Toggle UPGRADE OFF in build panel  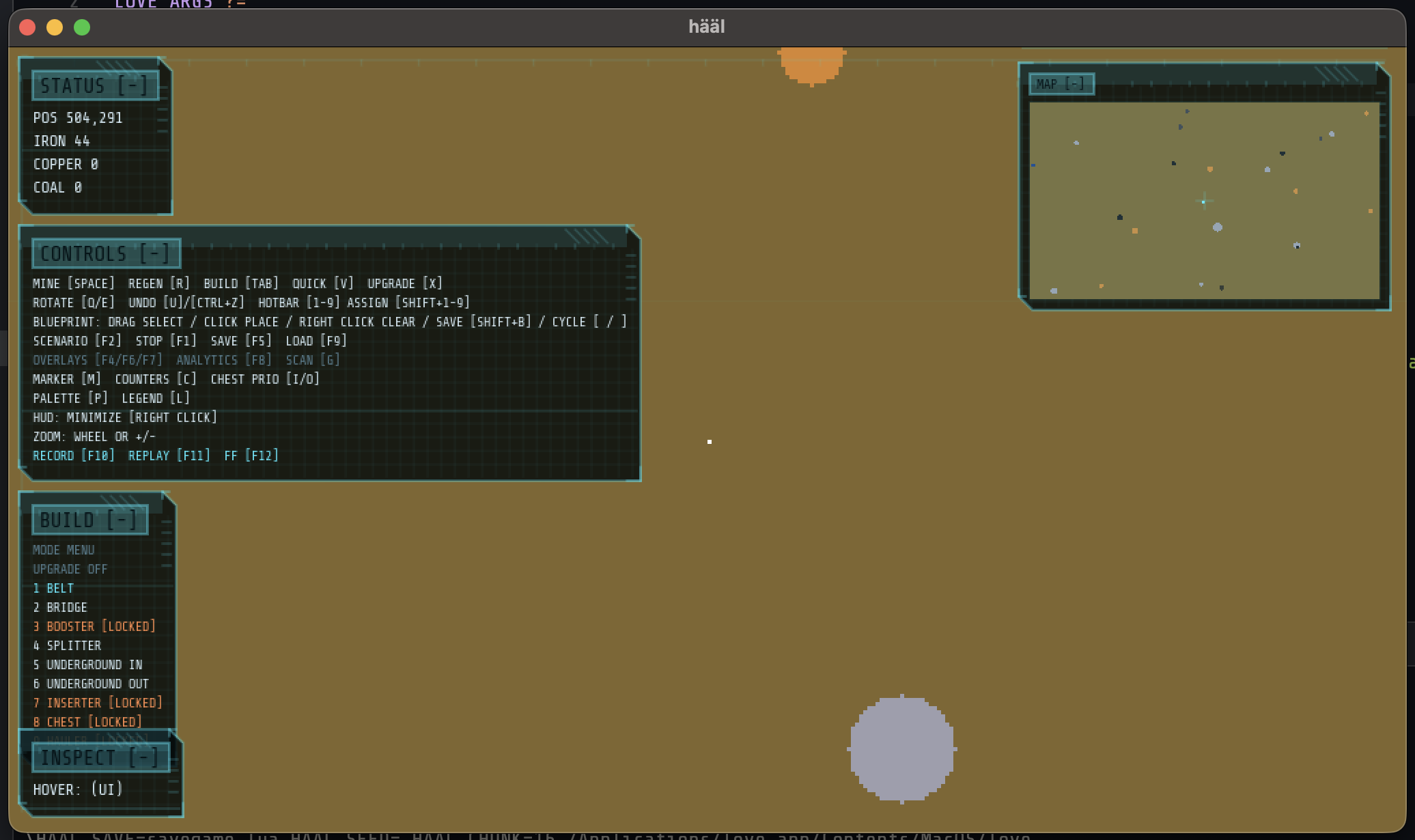70,569
